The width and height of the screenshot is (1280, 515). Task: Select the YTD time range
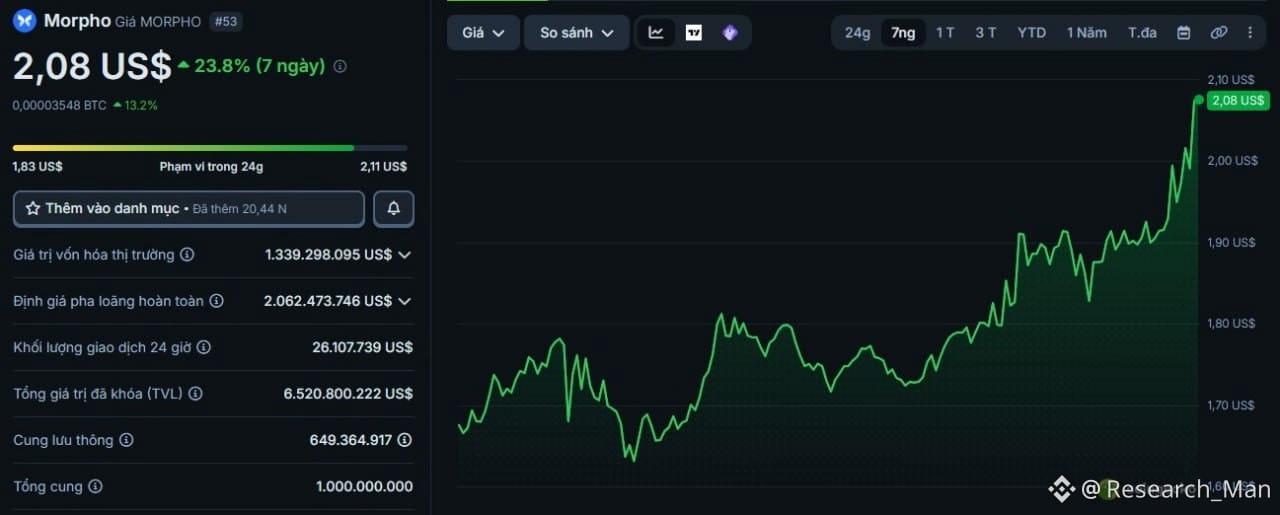(1032, 32)
